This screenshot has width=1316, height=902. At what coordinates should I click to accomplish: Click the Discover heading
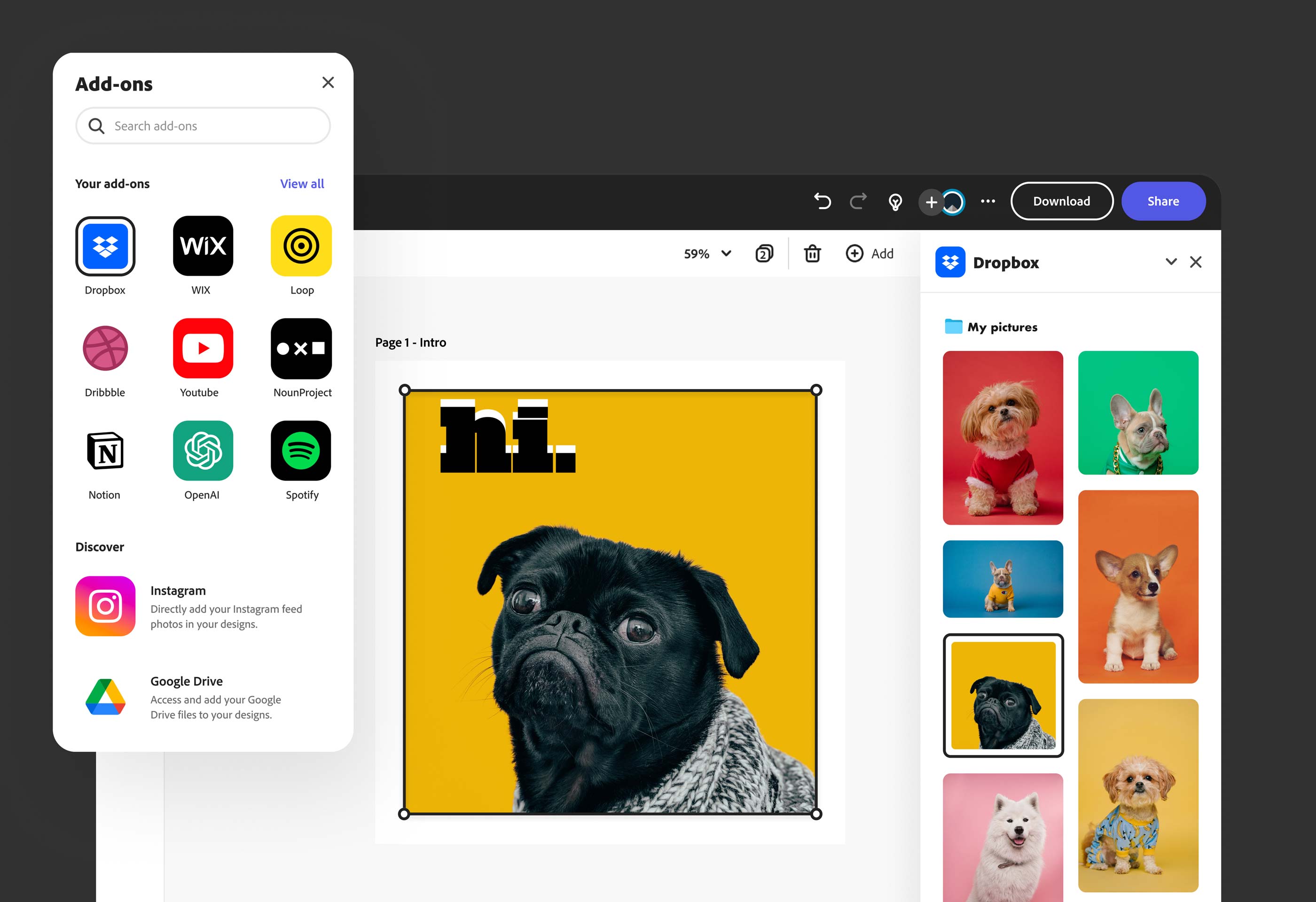click(100, 547)
